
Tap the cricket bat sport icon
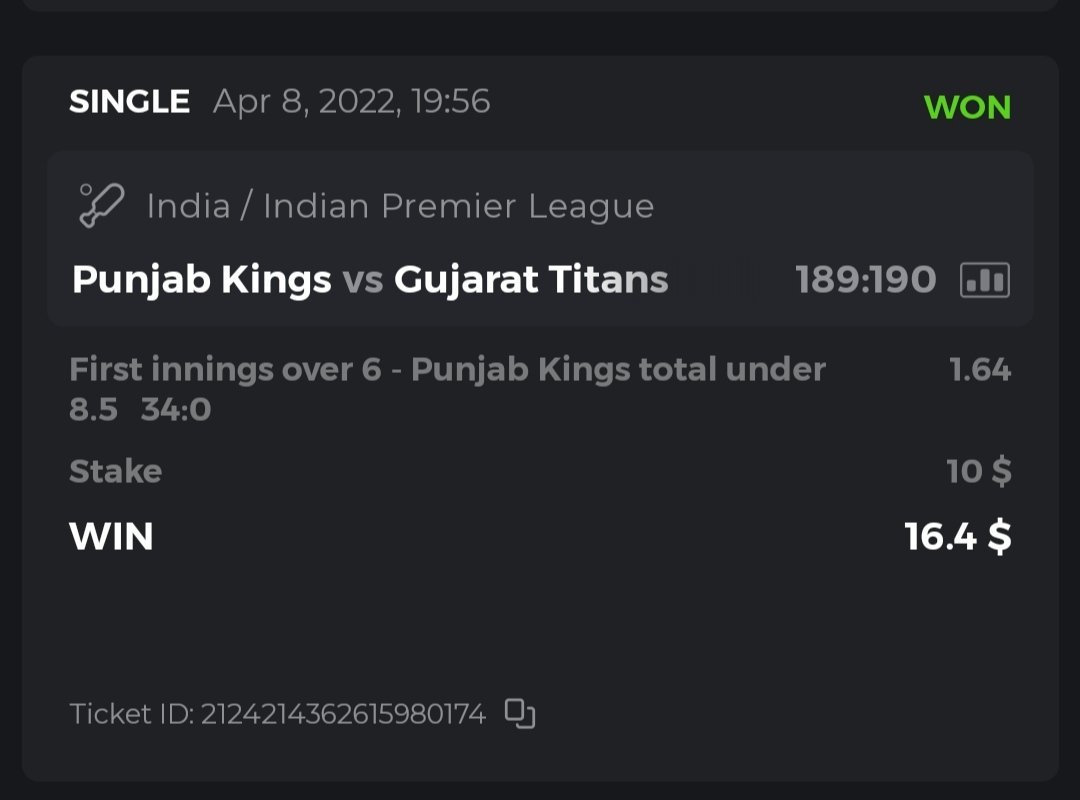click(x=100, y=206)
